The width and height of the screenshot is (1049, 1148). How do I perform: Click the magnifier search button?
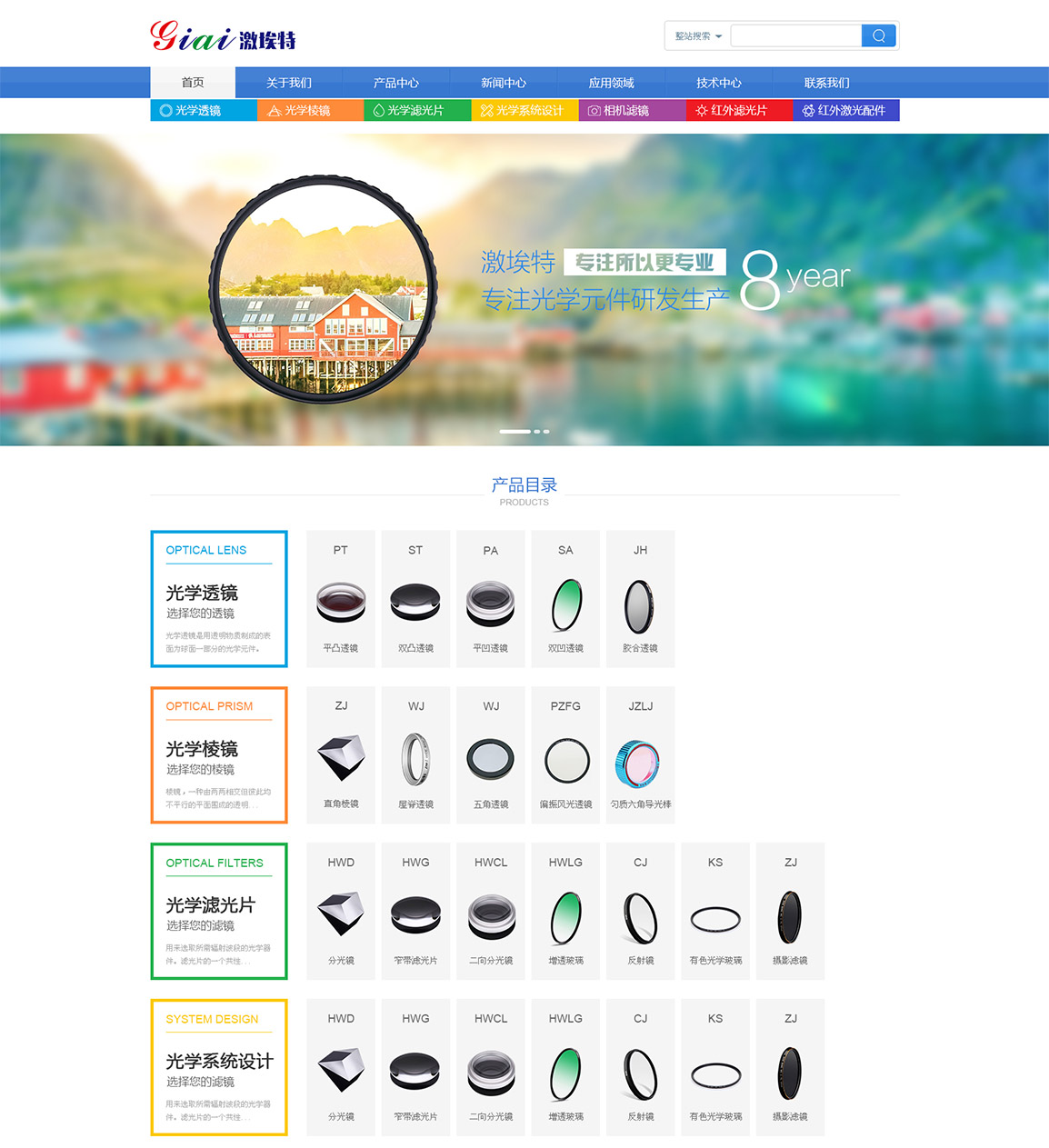pos(878,35)
